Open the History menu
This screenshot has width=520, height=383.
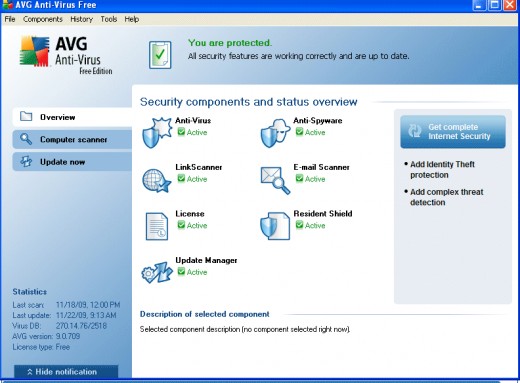(x=81, y=19)
